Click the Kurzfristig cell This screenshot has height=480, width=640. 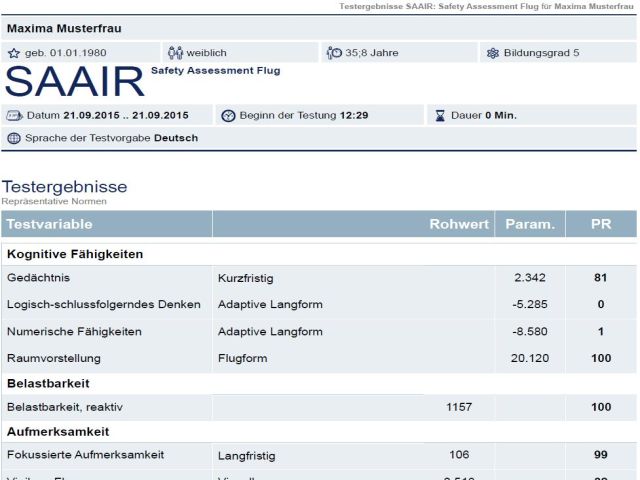point(246,278)
